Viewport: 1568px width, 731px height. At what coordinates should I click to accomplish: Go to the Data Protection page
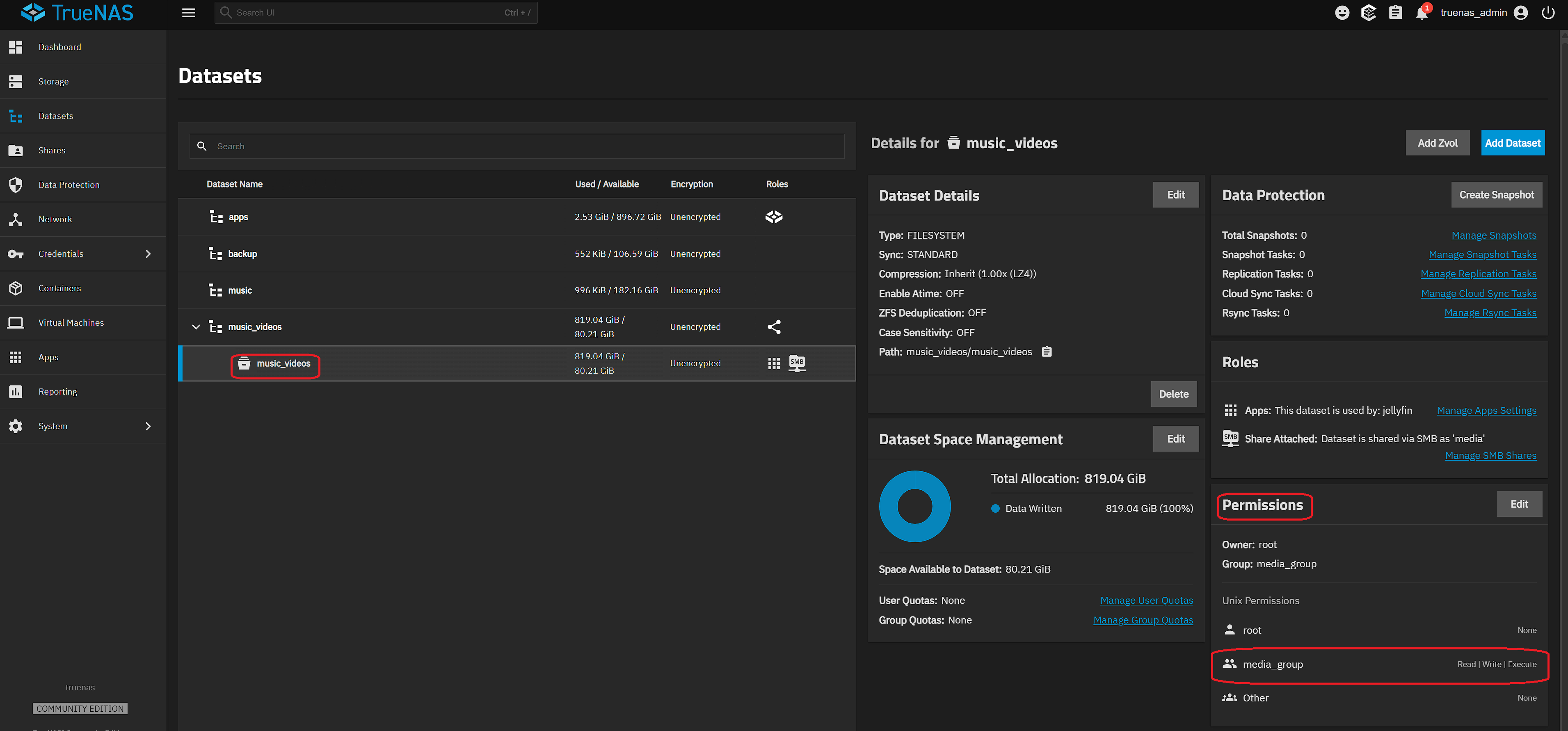tap(69, 185)
